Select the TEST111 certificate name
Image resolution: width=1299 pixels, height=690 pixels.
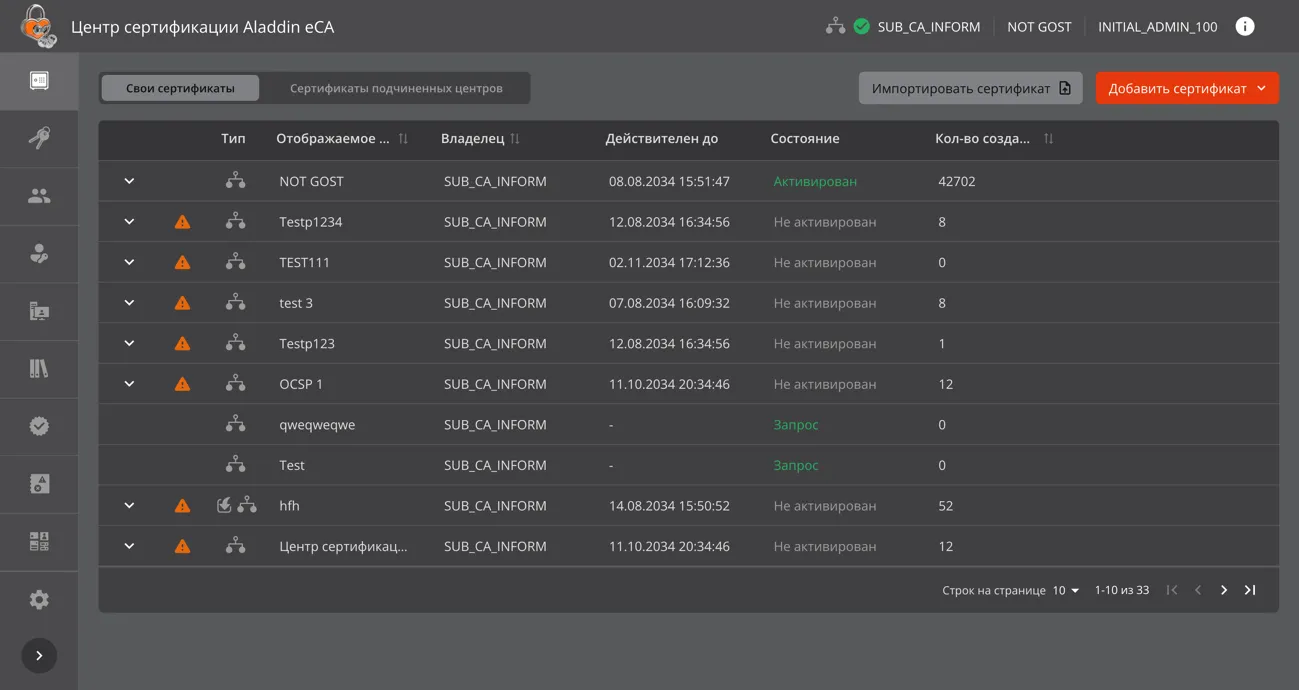click(x=304, y=263)
